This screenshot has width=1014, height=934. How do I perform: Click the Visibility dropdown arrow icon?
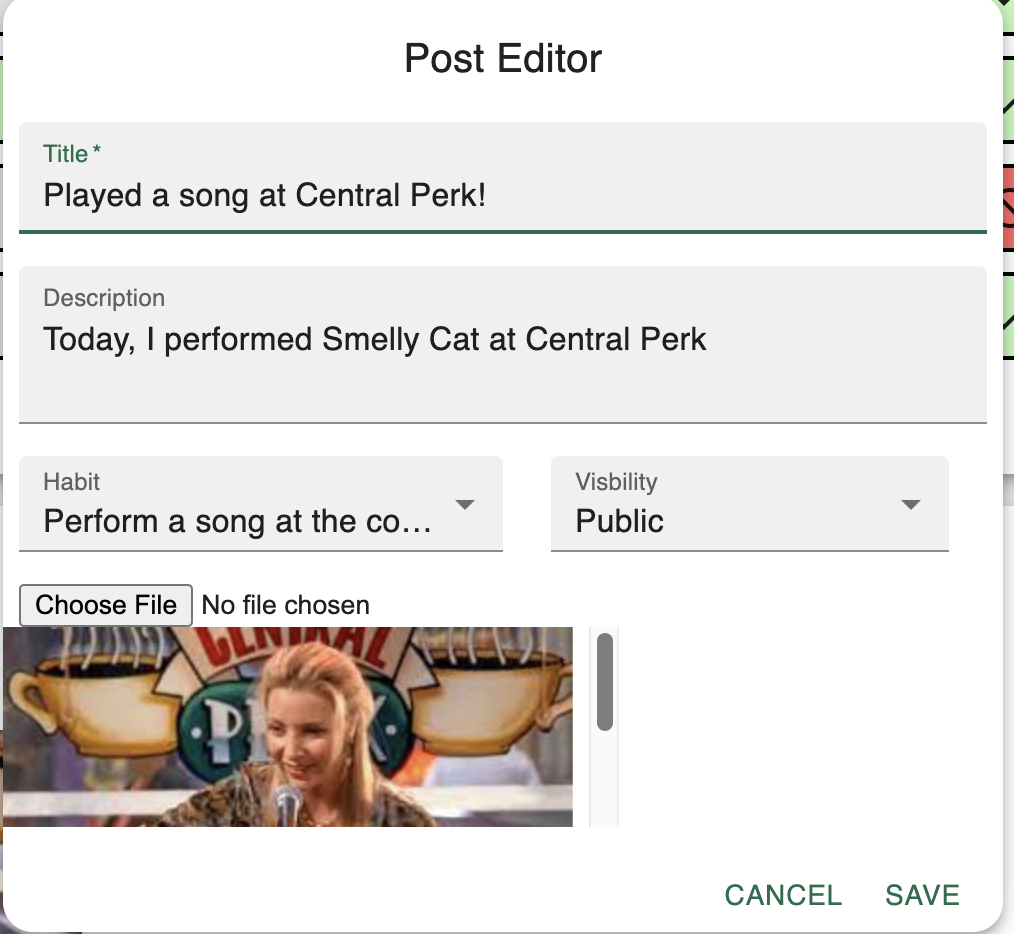click(911, 505)
